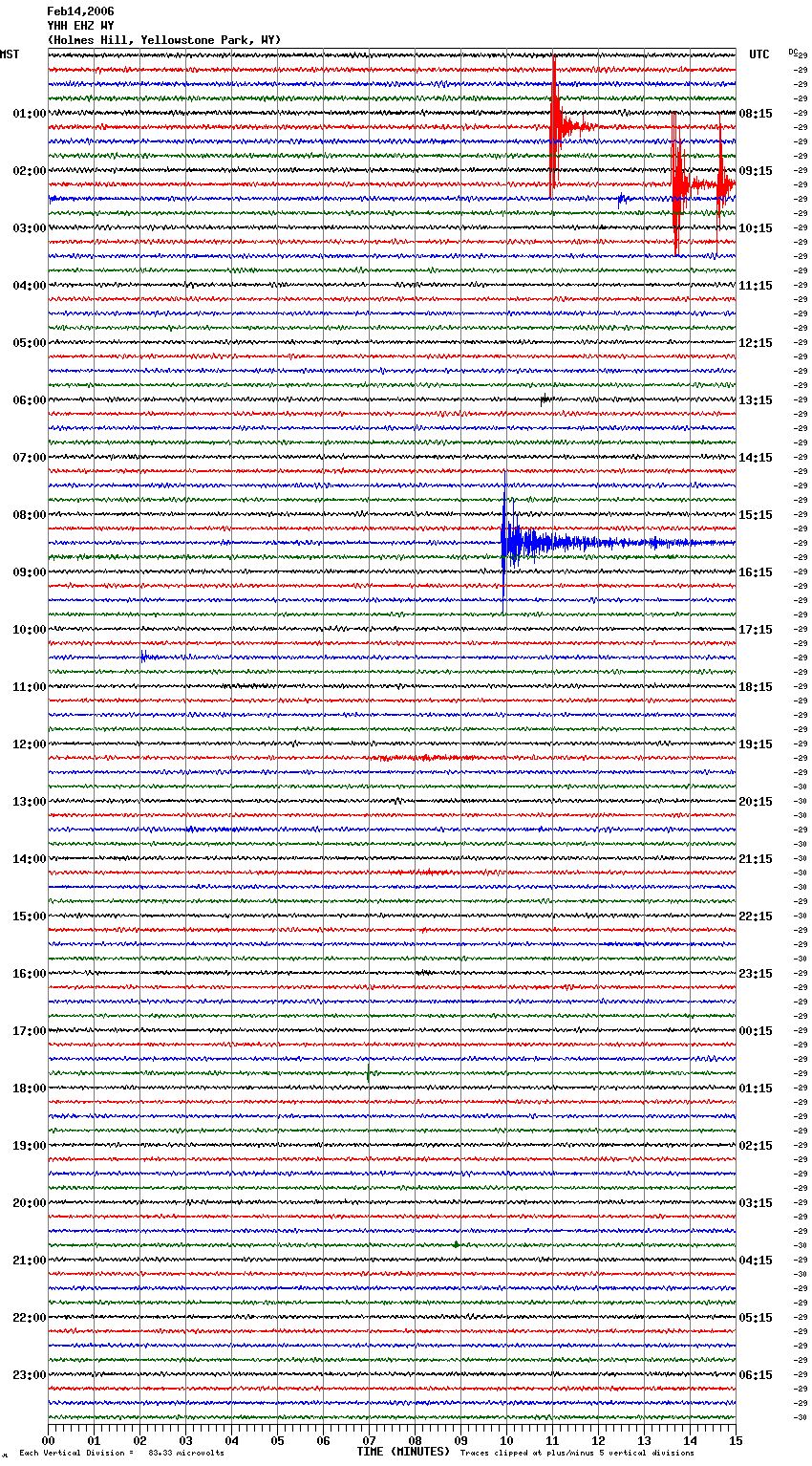Select the 04:00 MST time label
Screen dimensions: 812x1466
click(x=29, y=286)
